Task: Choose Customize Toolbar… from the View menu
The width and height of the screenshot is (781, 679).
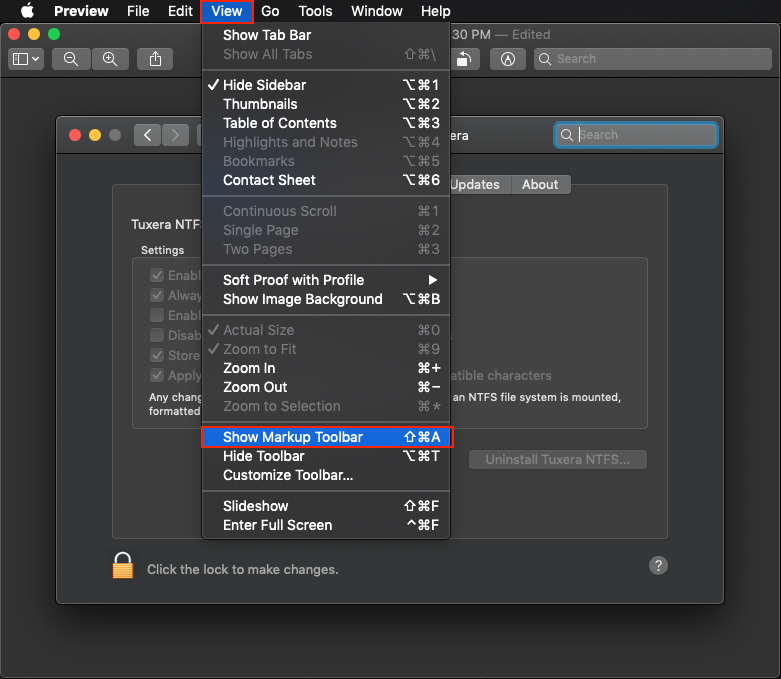Action: click(x=288, y=475)
